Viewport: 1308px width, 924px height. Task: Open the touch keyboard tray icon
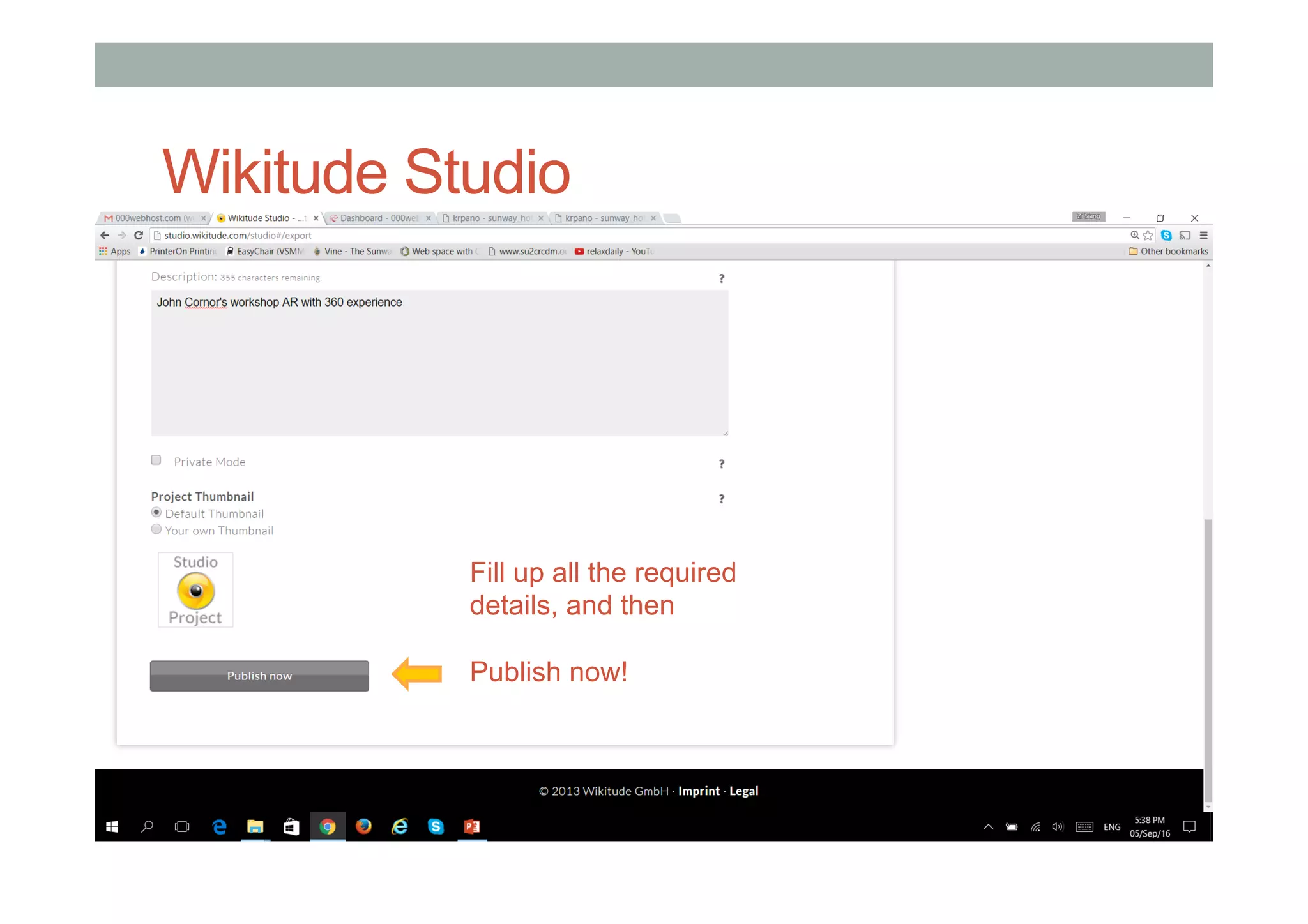pyautogui.click(x=1084, y=827)
